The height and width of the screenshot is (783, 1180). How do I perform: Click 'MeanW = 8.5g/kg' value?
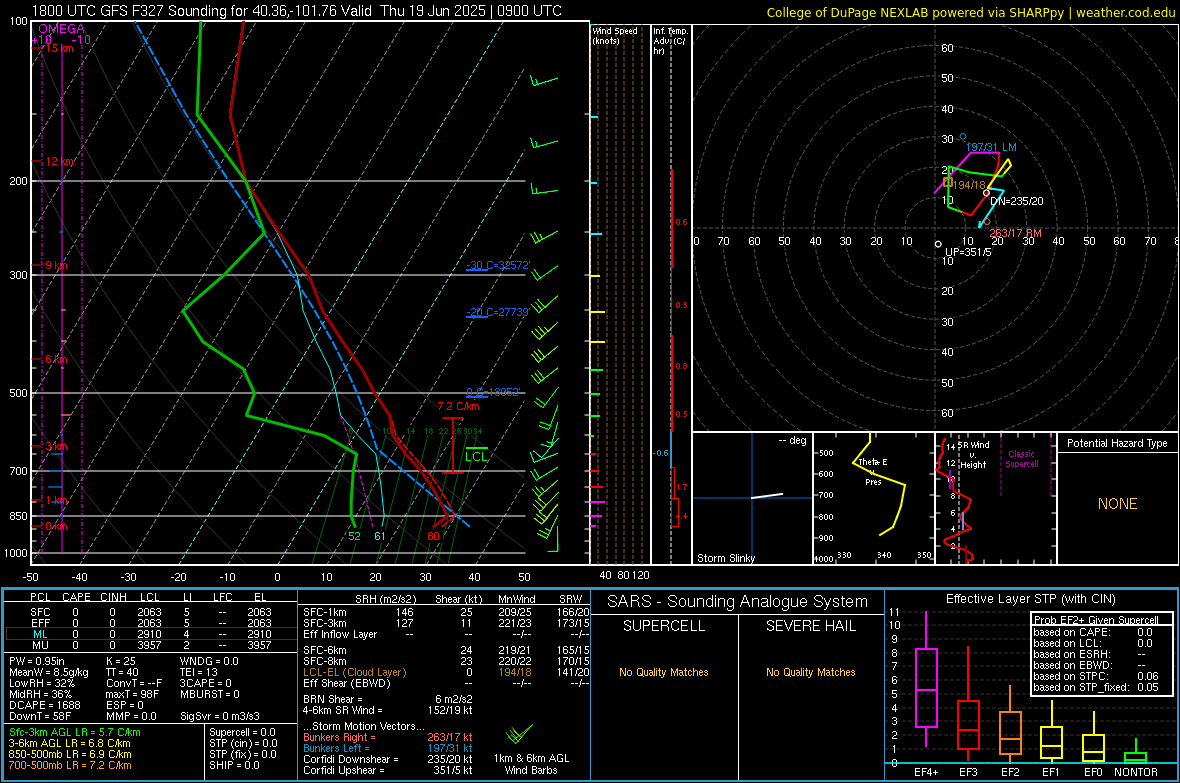click(x=49, y=672)
